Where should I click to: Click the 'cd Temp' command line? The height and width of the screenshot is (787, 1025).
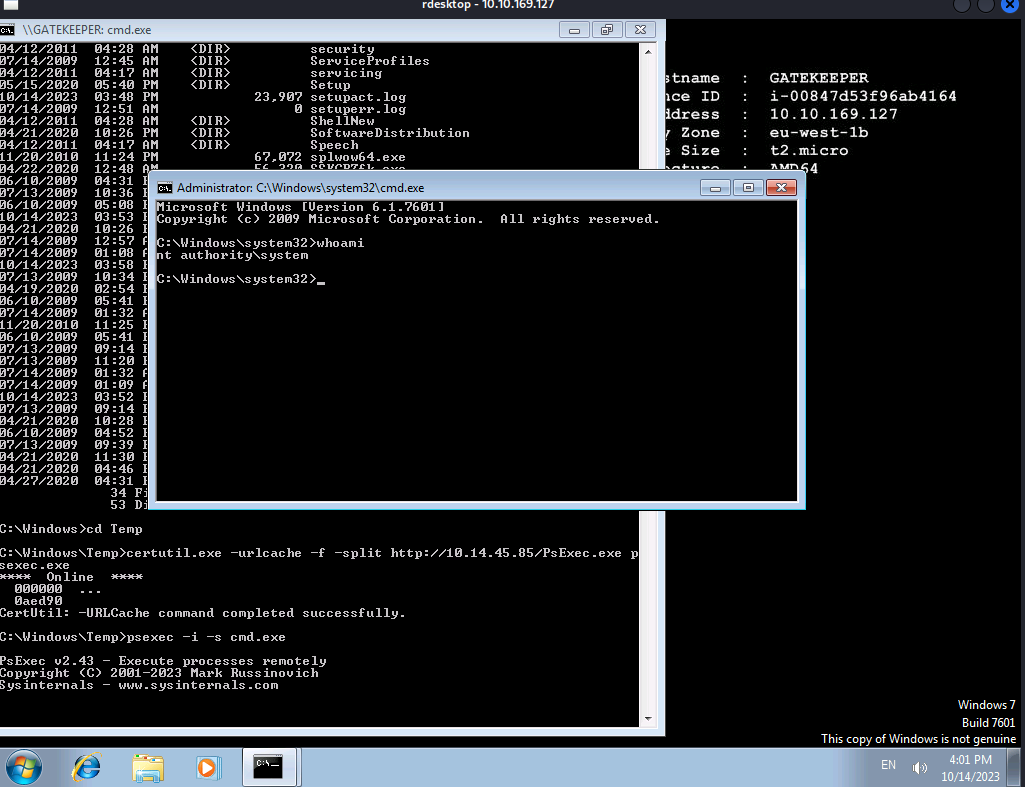point(71,529)
